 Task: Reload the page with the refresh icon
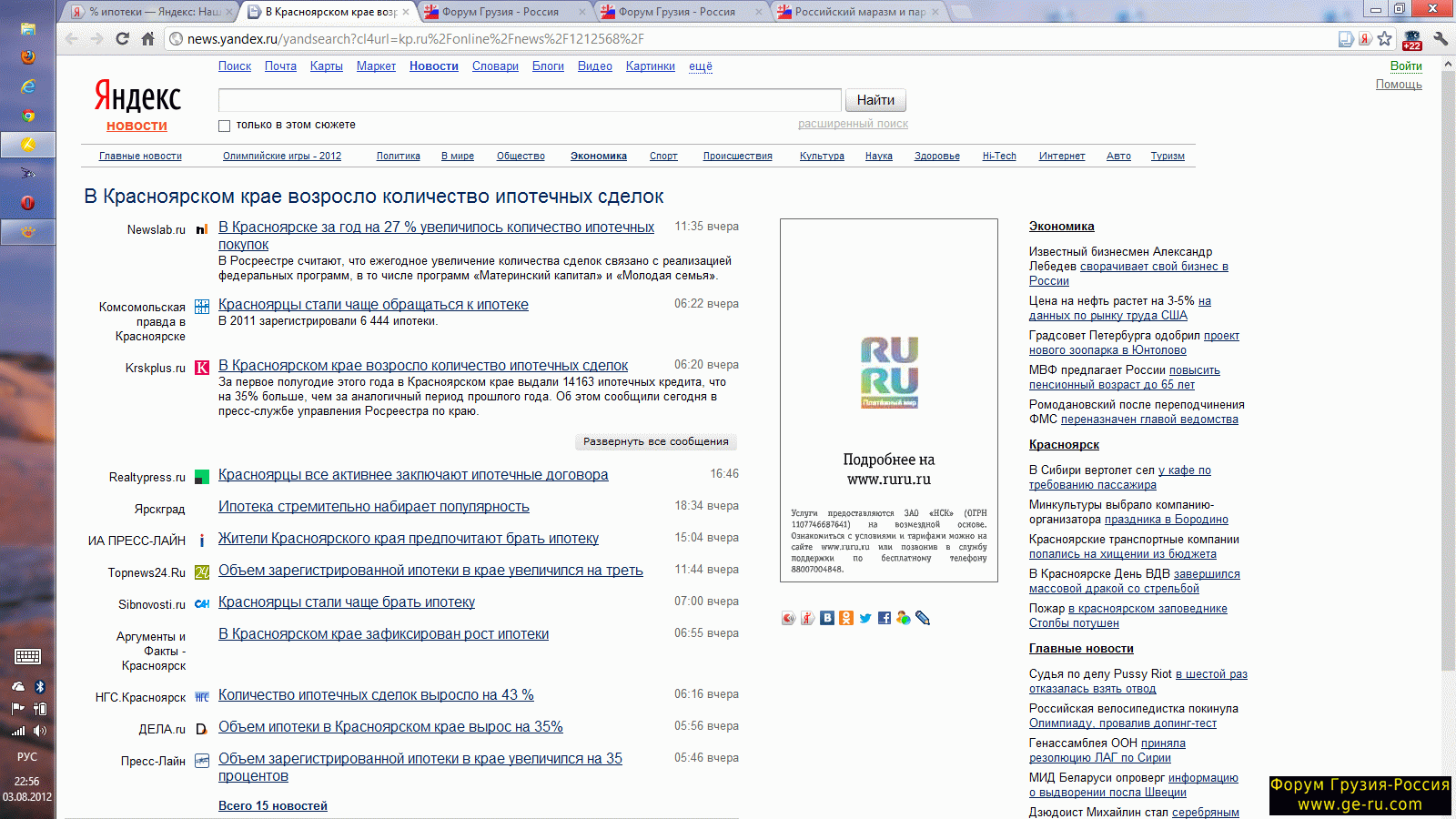pos(123,39)
